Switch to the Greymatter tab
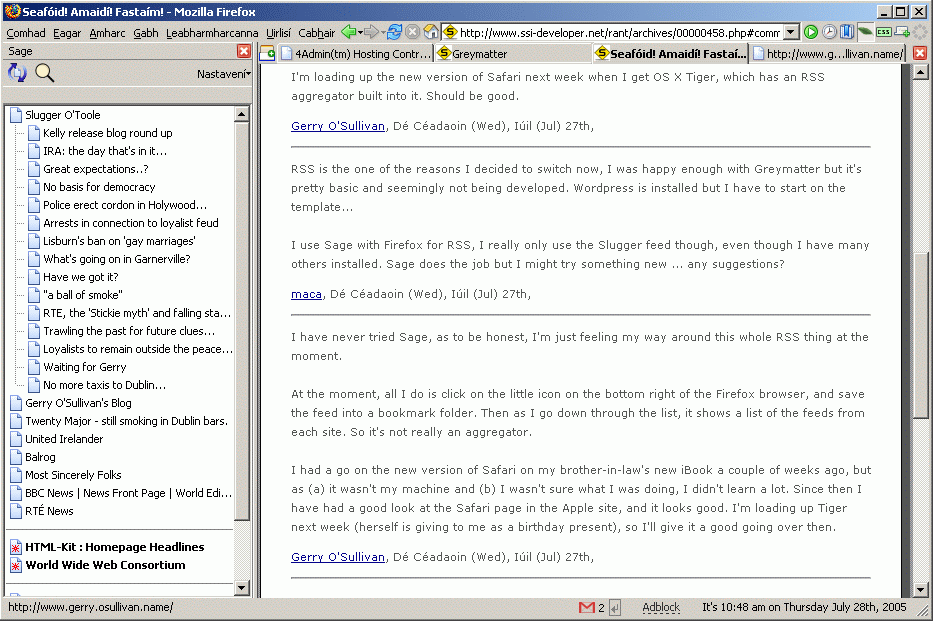 click(x=513, y=54)
